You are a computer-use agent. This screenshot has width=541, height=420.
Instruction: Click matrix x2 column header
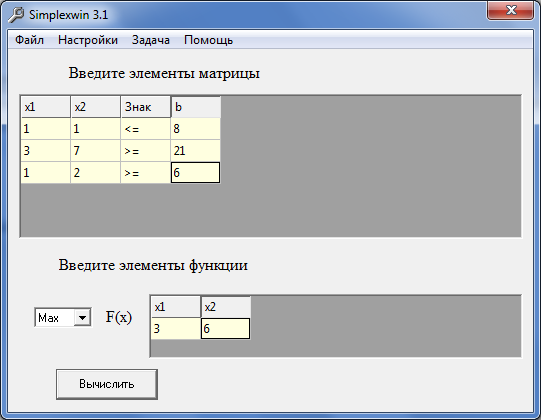pyautogui.click(x=96, y=107)
